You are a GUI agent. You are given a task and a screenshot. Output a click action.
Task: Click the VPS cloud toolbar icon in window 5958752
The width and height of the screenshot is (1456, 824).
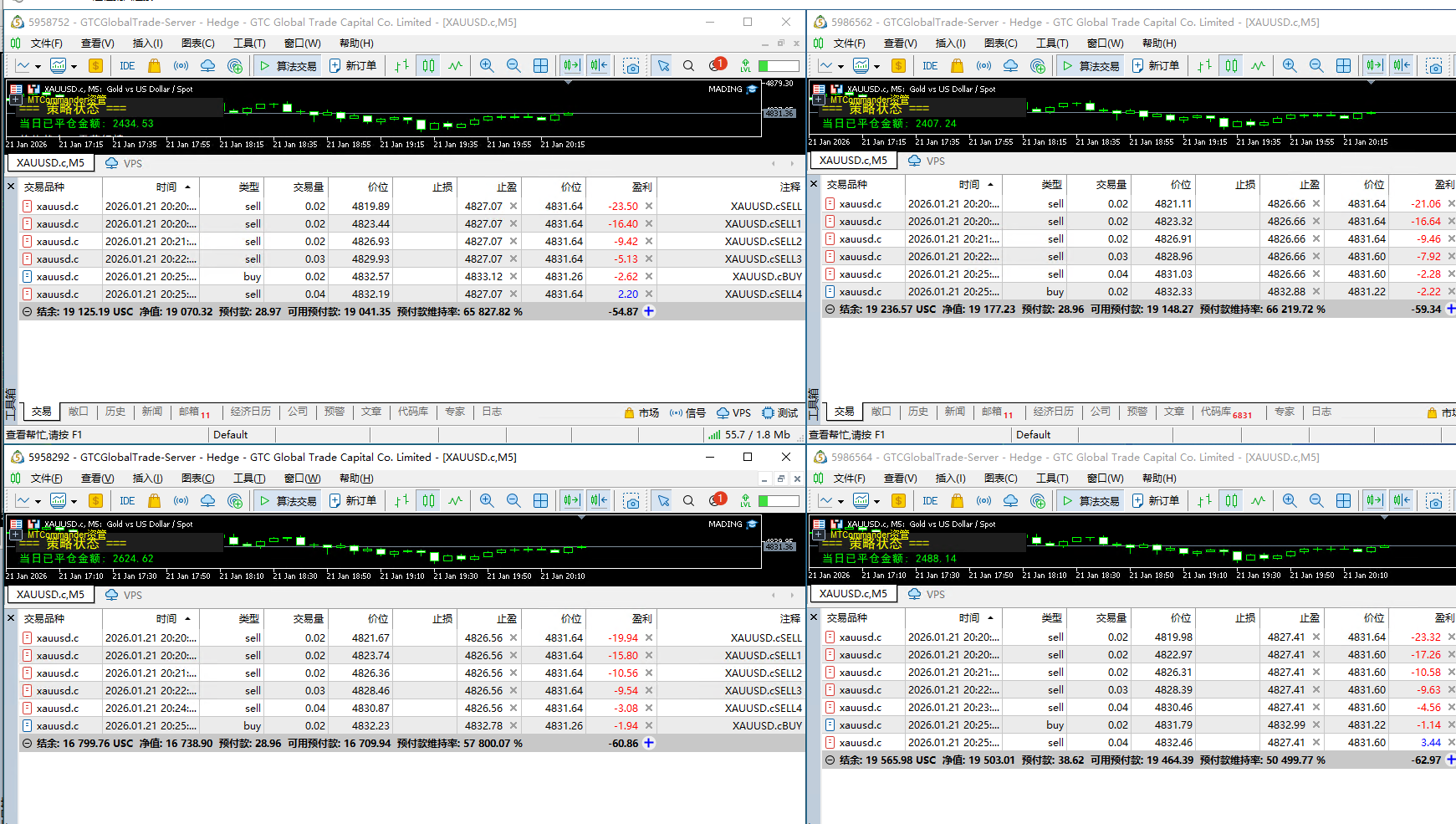point(207,66)
